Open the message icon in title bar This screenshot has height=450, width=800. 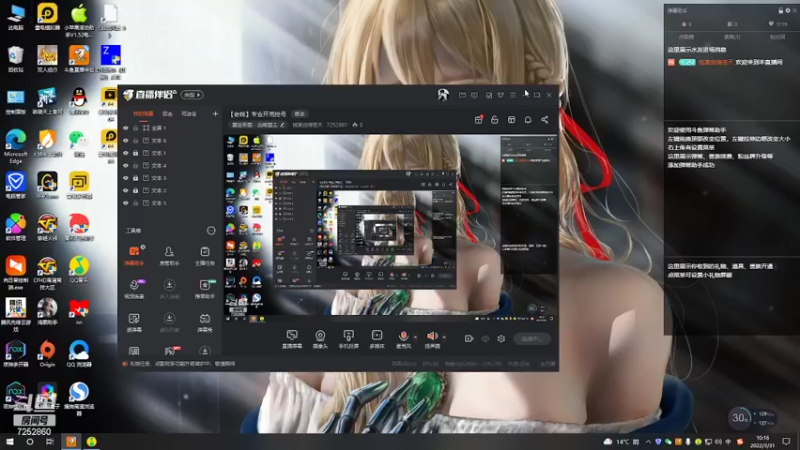474,95
